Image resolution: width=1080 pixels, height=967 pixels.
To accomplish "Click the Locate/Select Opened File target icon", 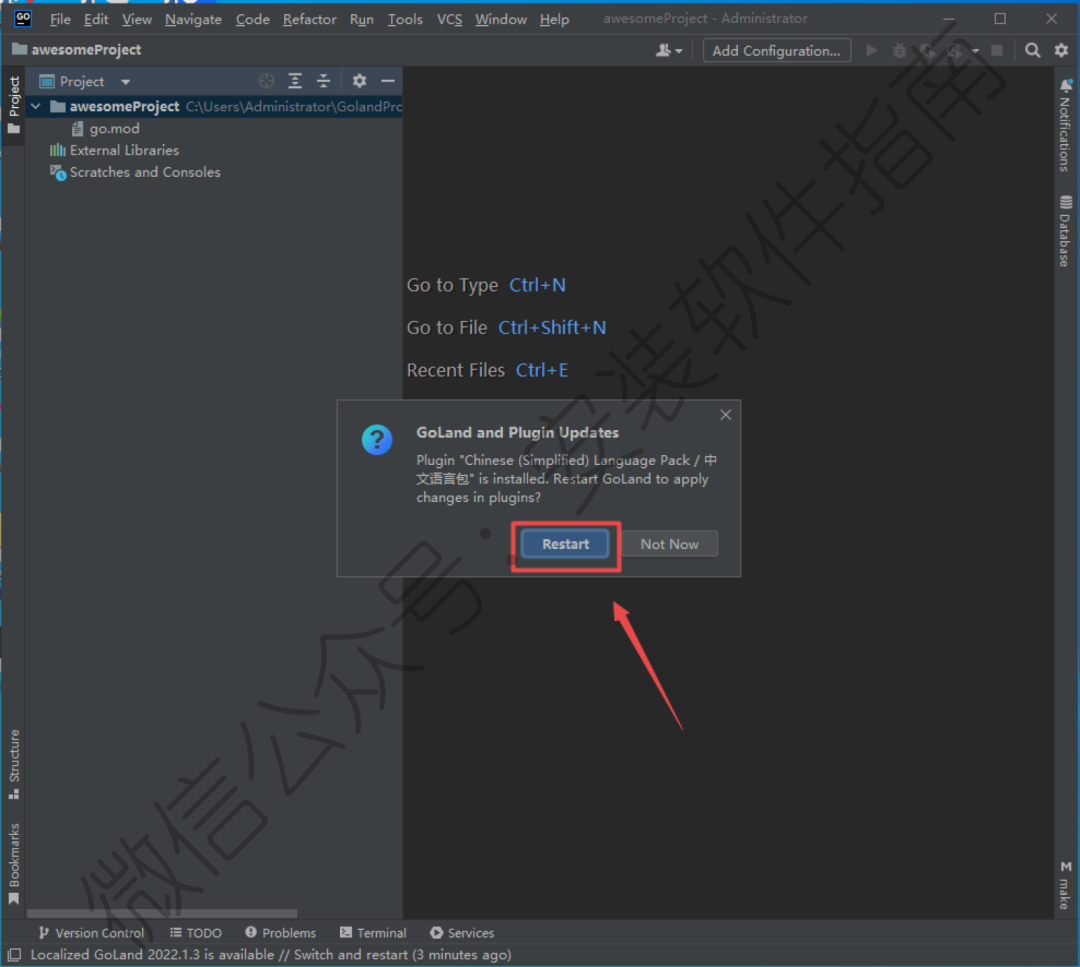I will (x=266, y=81).
